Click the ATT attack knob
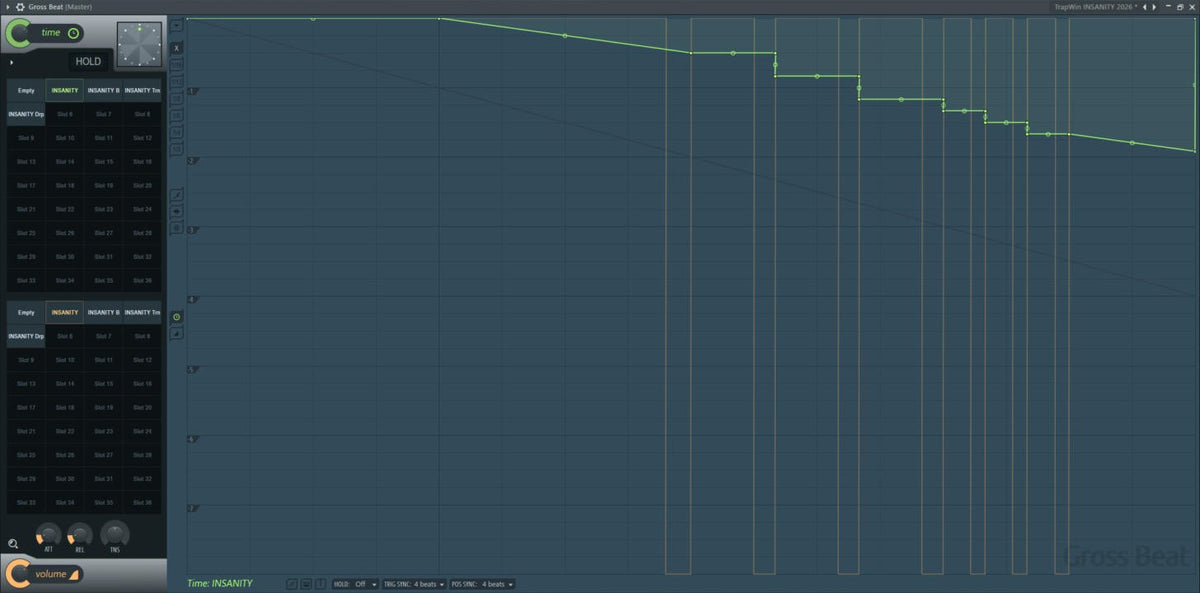This screenshot has height=593, width=1200. pos(48,534)
